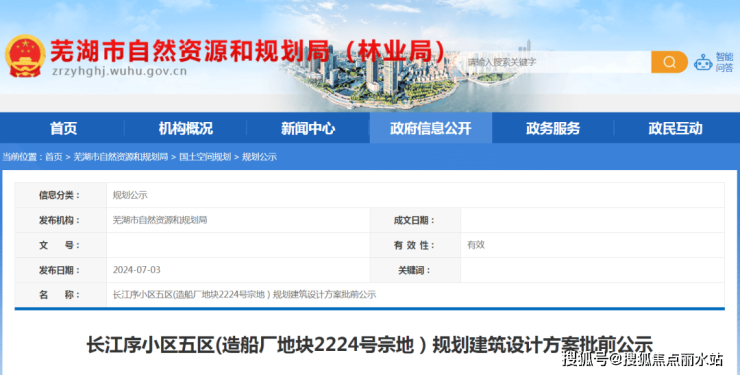Focus the keyword search input field
This screenshot has height=375, width=740.
(x=556, y=62)
